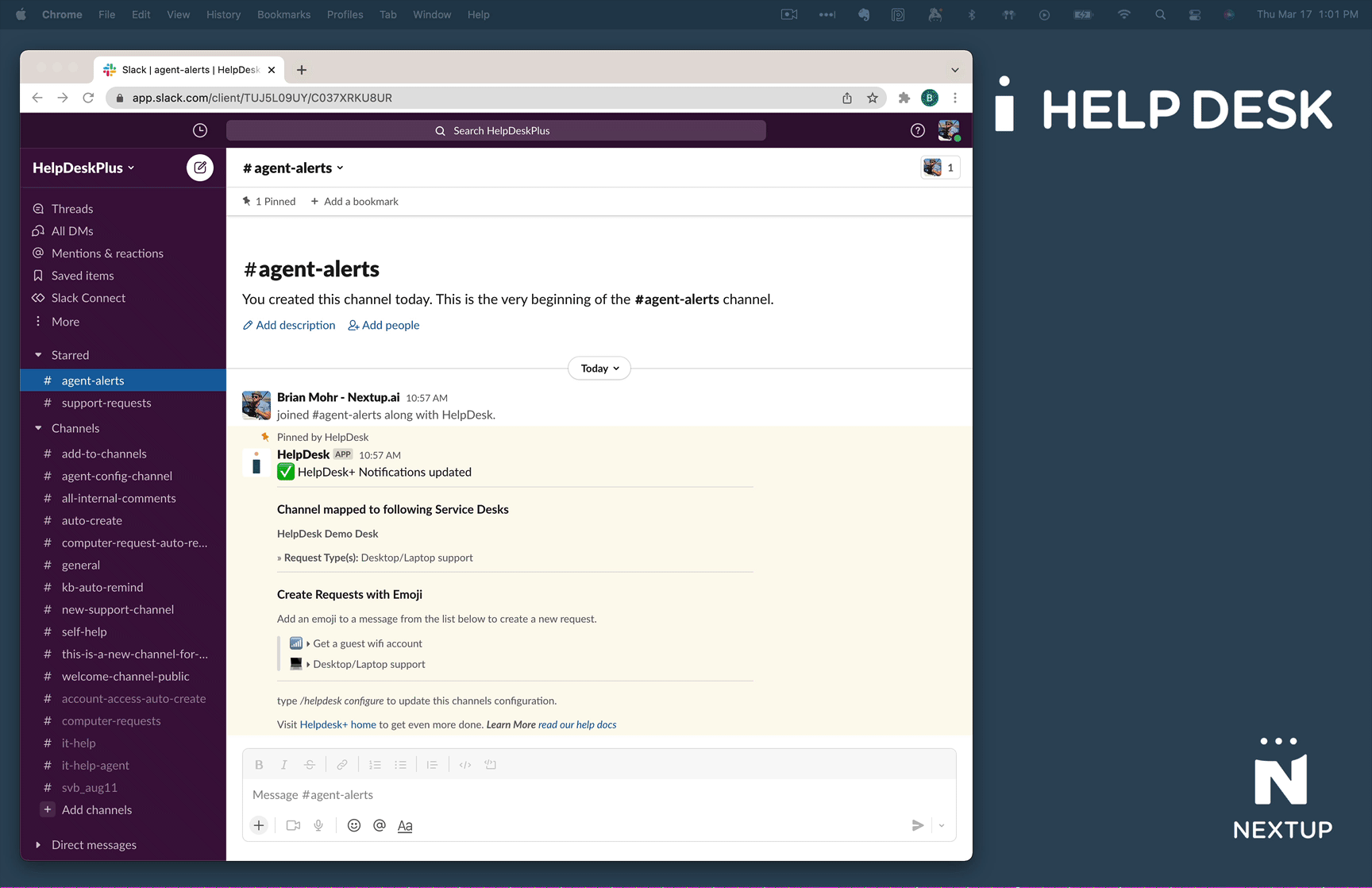Open the Helpdesk+ home link
This screenshot has width=1372, height=888.
(338, 724)
